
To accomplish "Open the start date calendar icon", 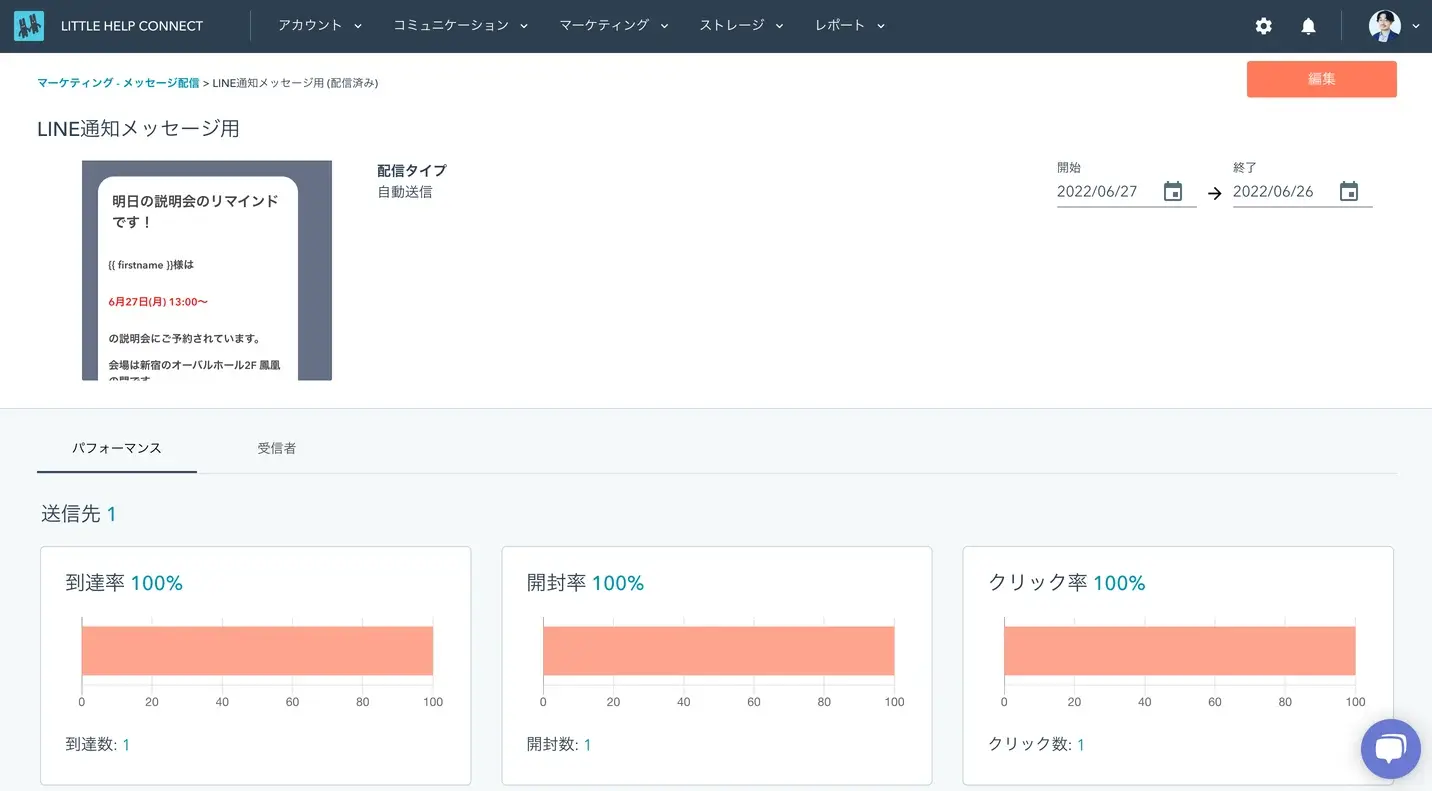I will click(x=1173, y=192).
